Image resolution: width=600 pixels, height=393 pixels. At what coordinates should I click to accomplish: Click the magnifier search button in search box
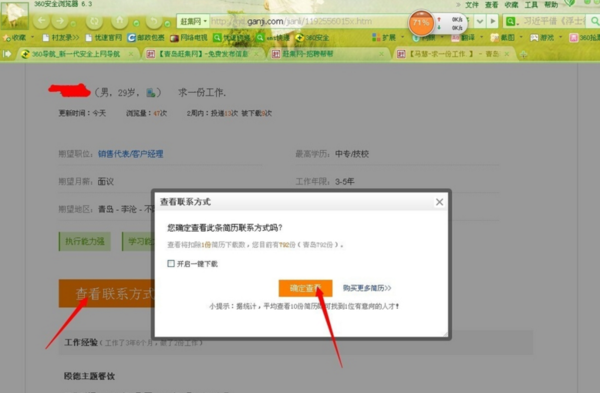(x=595, y=21)
